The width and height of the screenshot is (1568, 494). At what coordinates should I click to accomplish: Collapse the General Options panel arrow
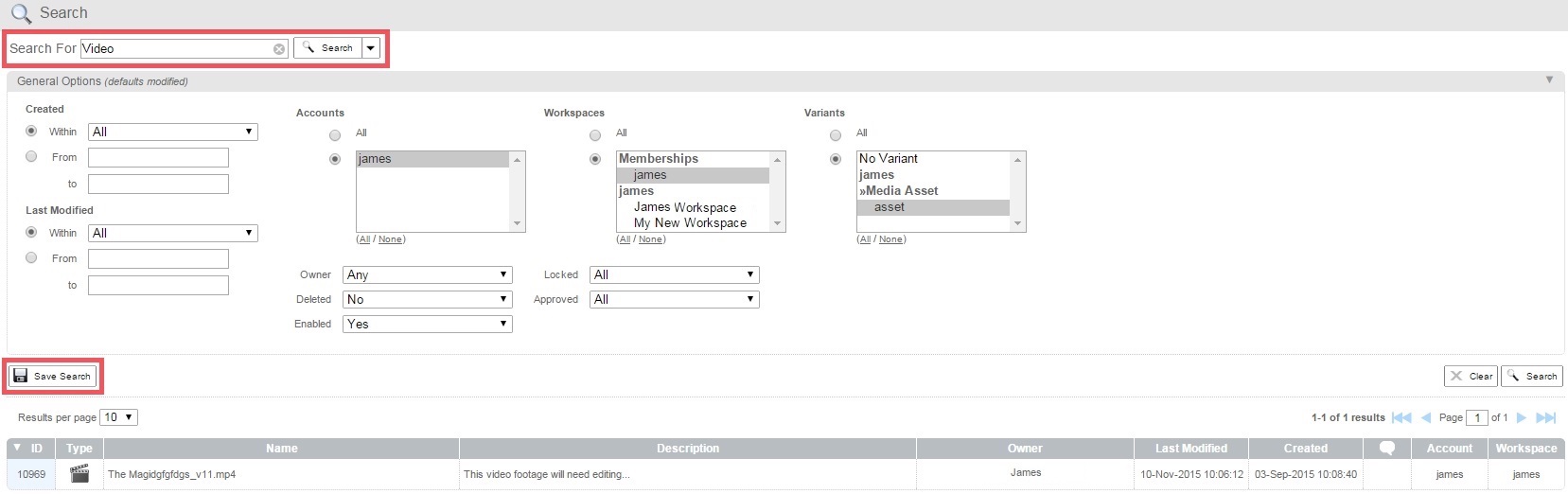[1549, 80]
